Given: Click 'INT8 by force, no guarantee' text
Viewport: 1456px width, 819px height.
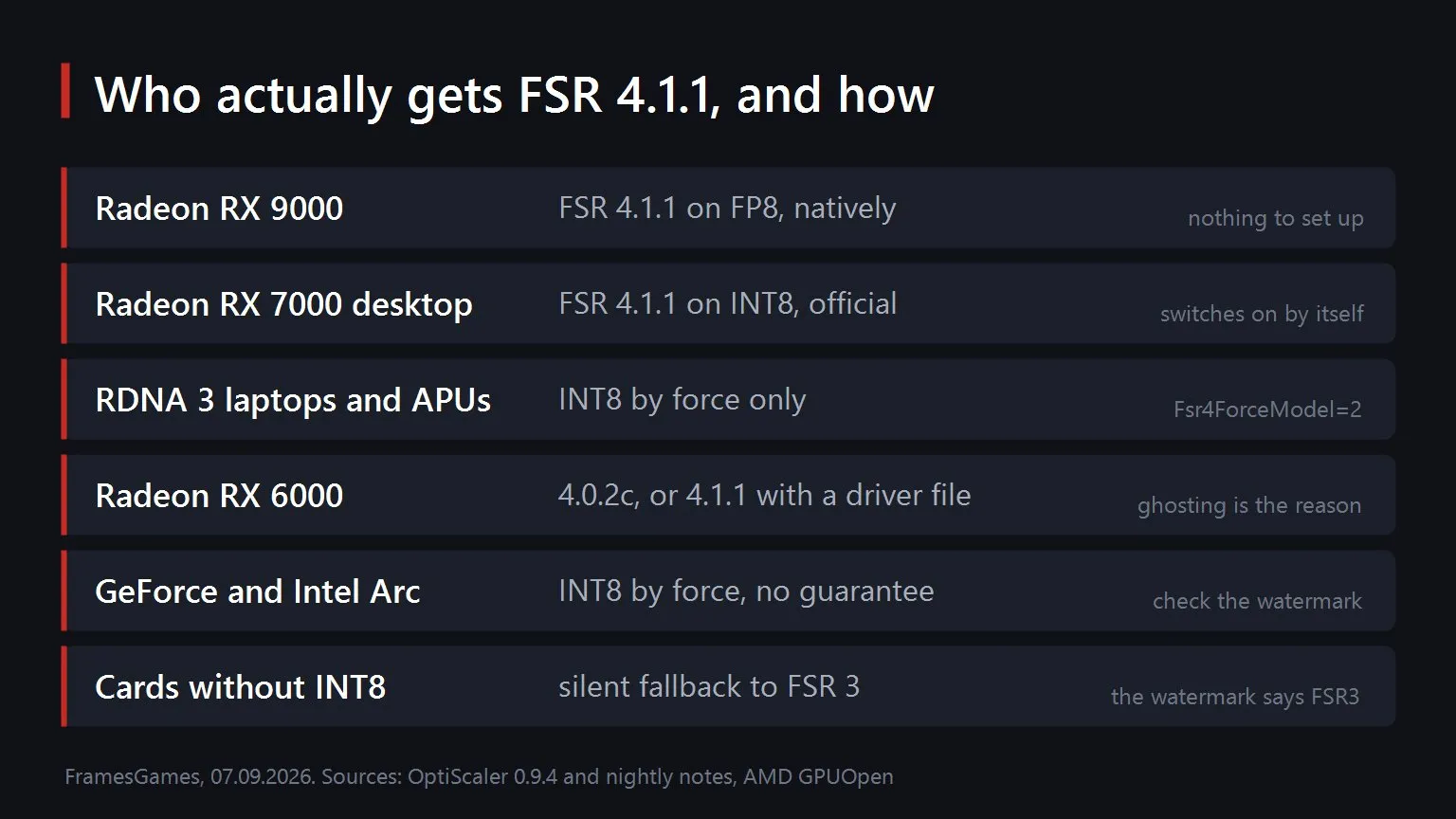Looking at the screenshot, I should point(746,591).
